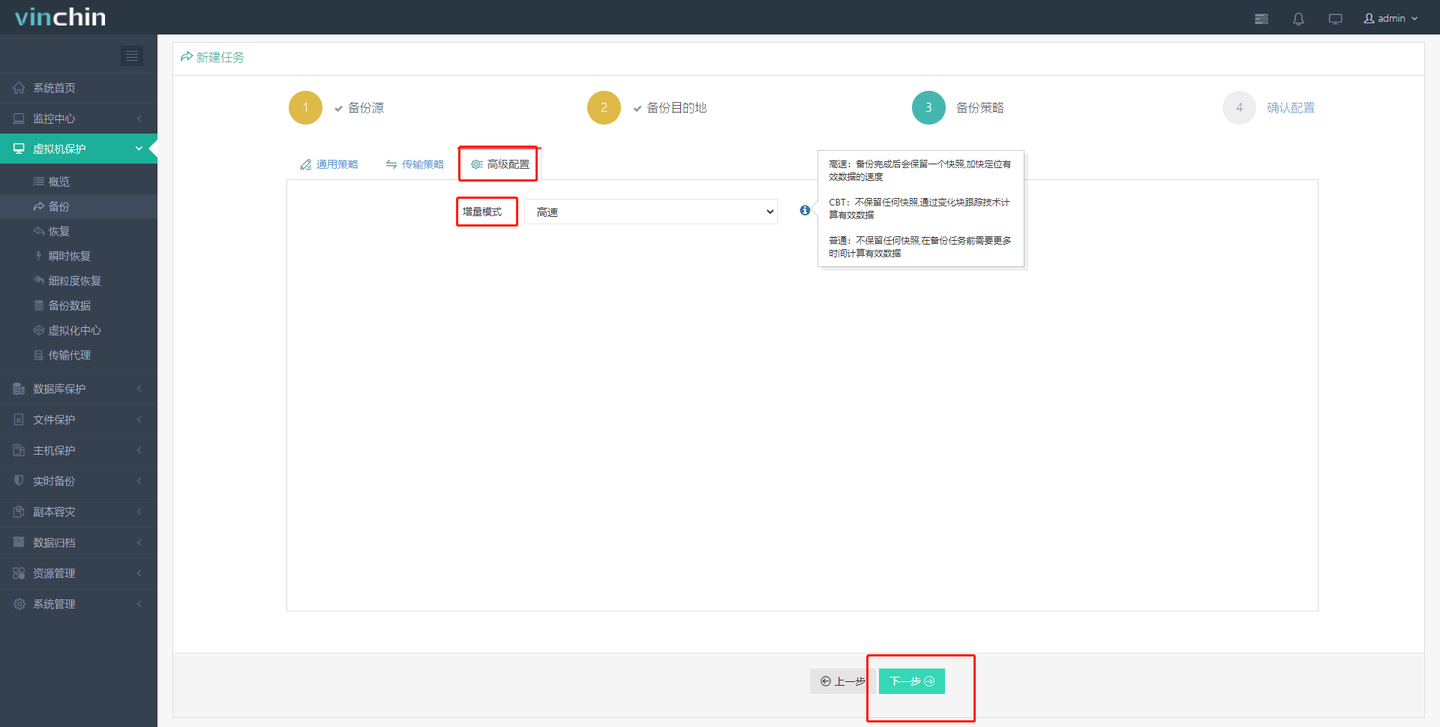Image resolution: width=1440 pixels, height=727 pixels.
Task: Click the 下一步 next button
Action: point(912,681)
